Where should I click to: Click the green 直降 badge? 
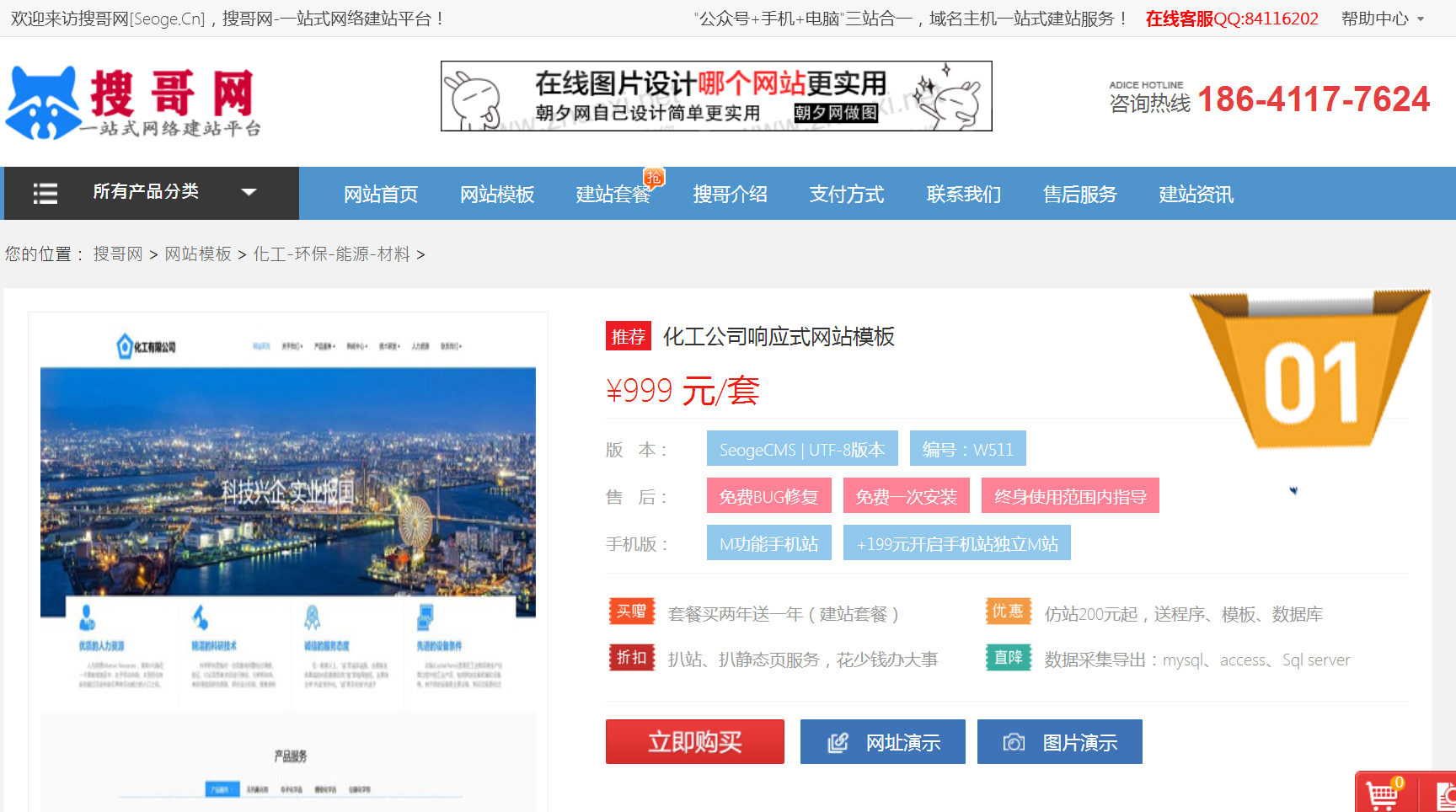click(x=1008, y=658)
